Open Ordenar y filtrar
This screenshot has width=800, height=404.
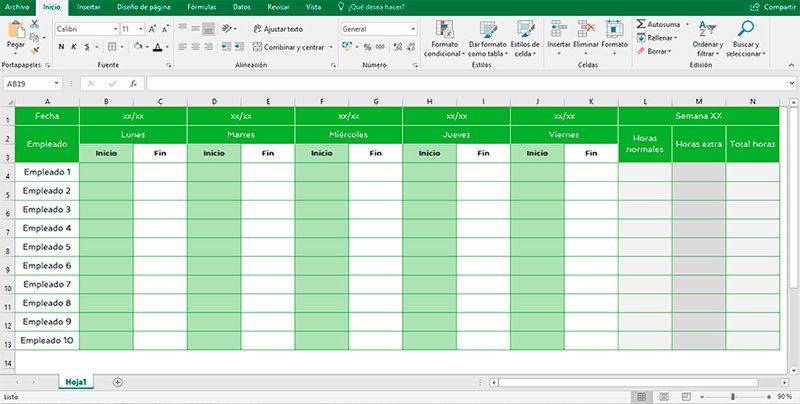[707, 38]
